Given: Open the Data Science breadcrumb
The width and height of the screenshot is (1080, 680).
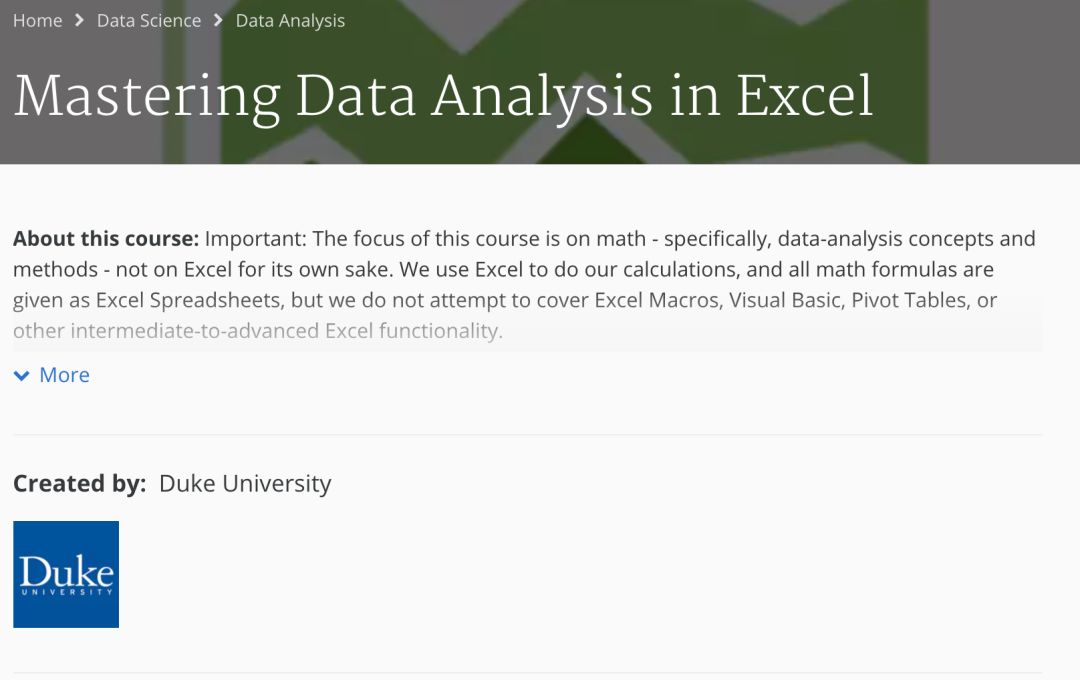Looking at the screenshot, I should [149, 21].
